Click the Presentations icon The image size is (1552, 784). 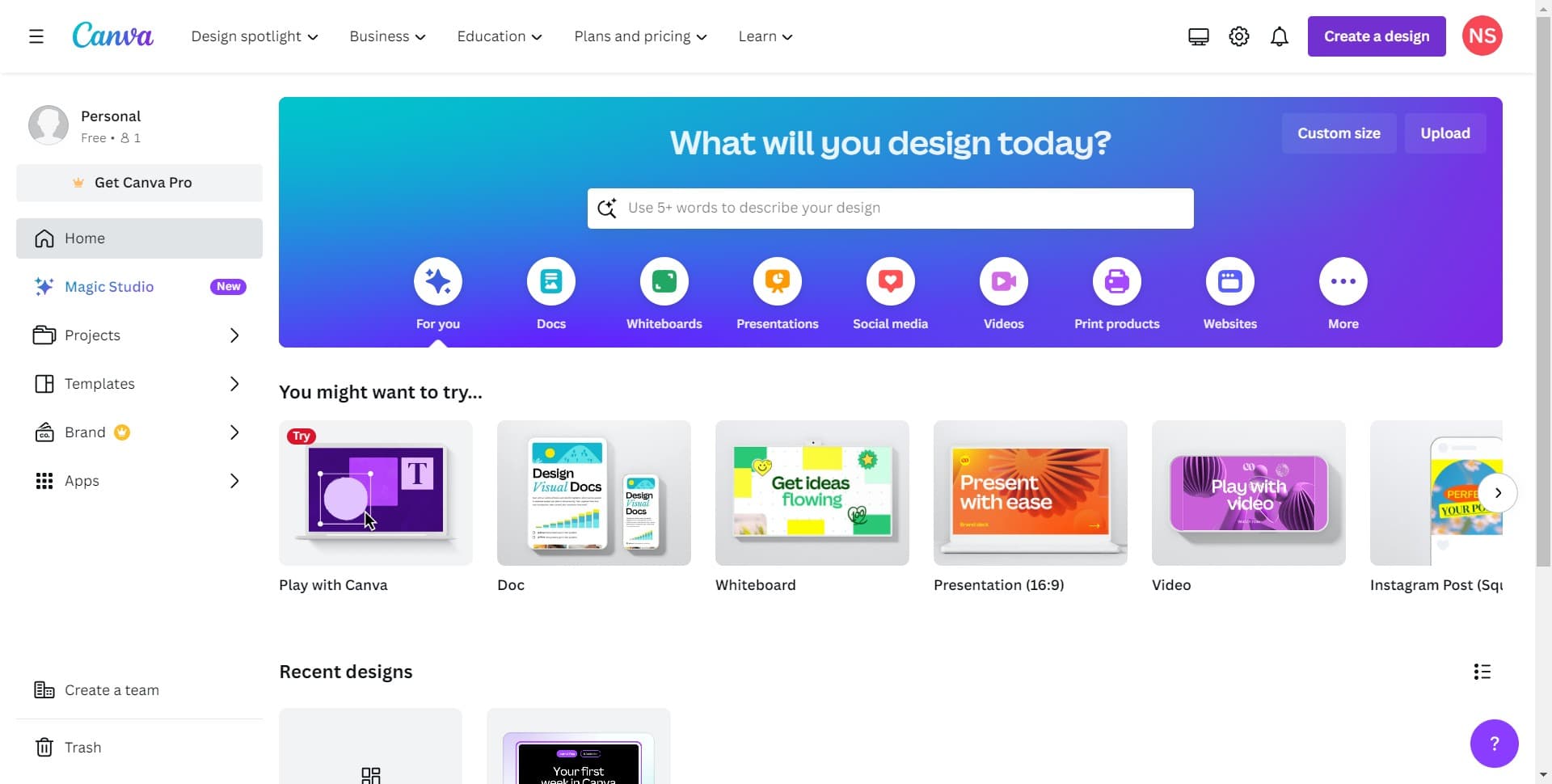(777, 280)
